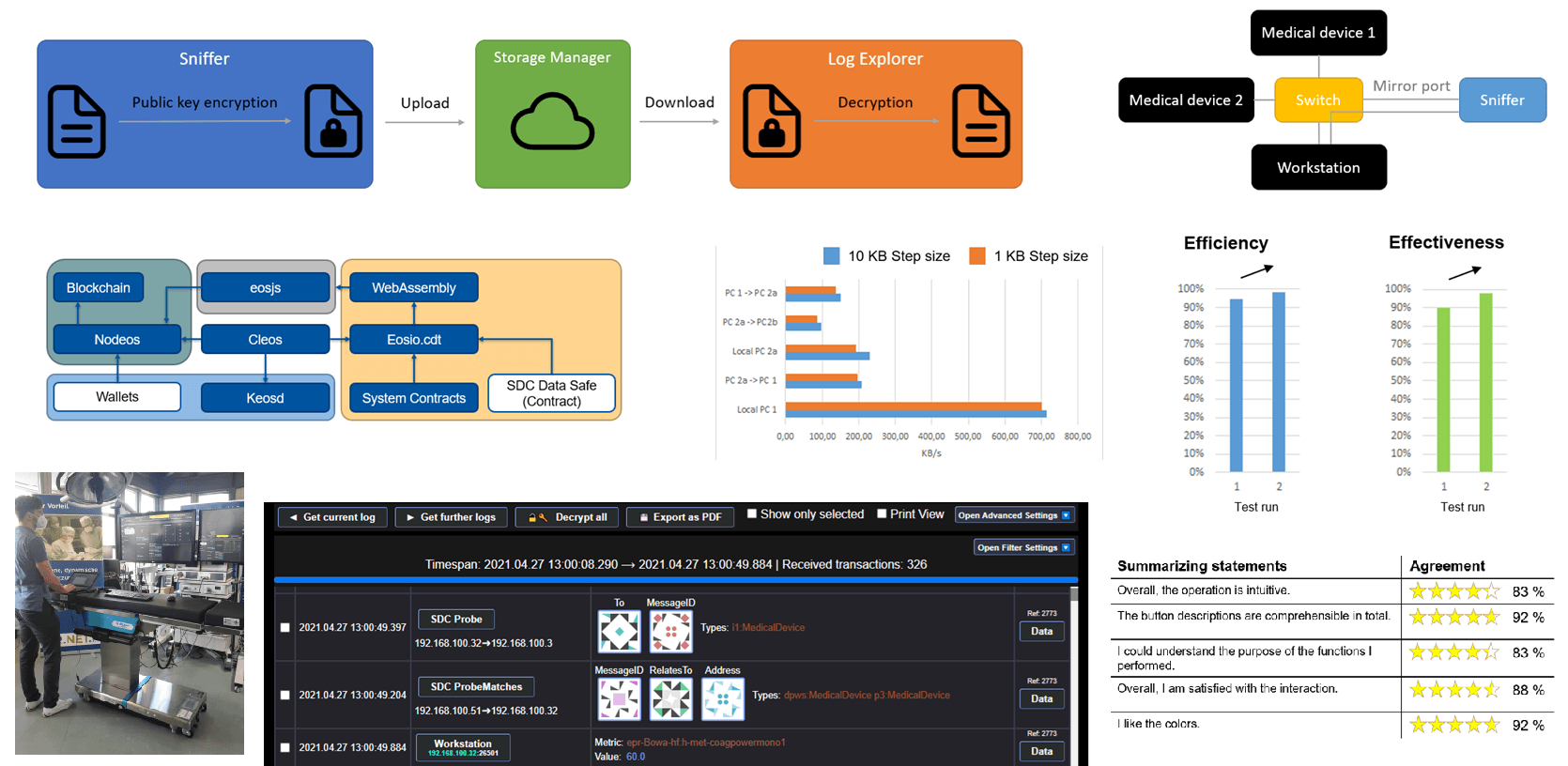The image size is (1568, 766).
Task: Click the locked document icon in Sniffer
Action: point(333,121)
